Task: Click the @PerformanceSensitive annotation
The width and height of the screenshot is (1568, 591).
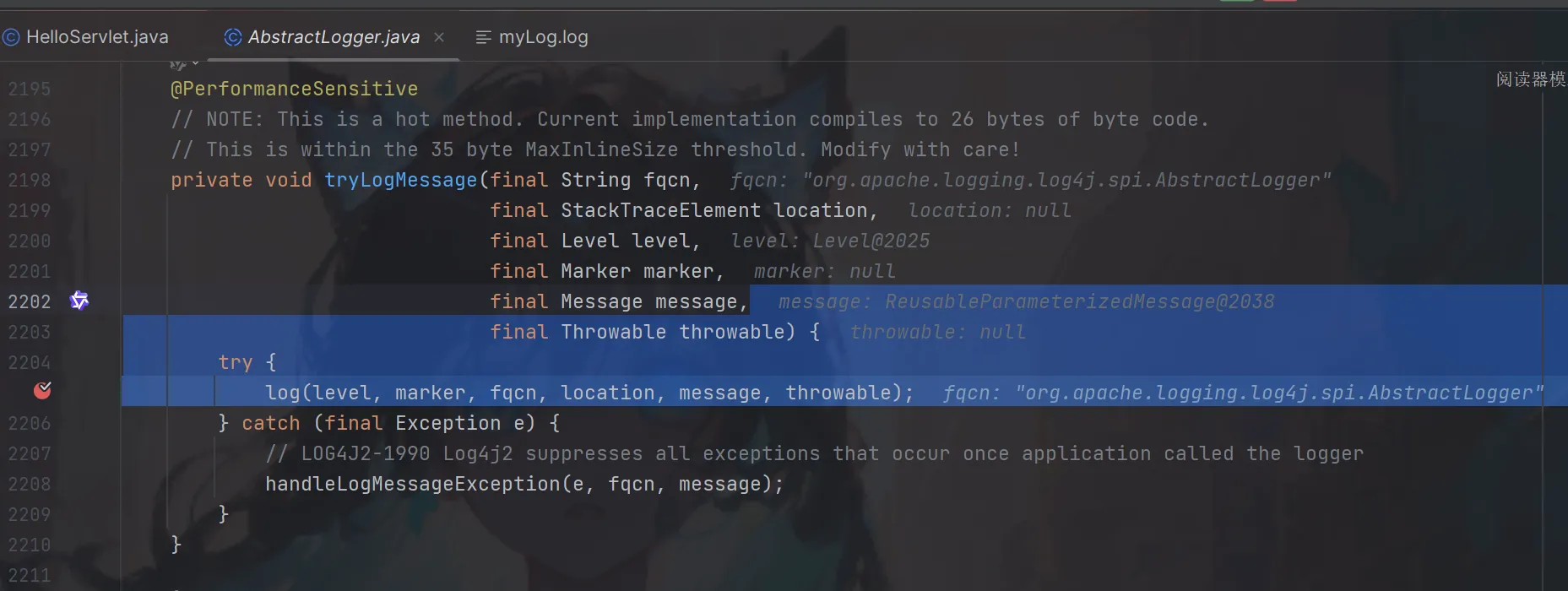Action: [x=295, y=89]
